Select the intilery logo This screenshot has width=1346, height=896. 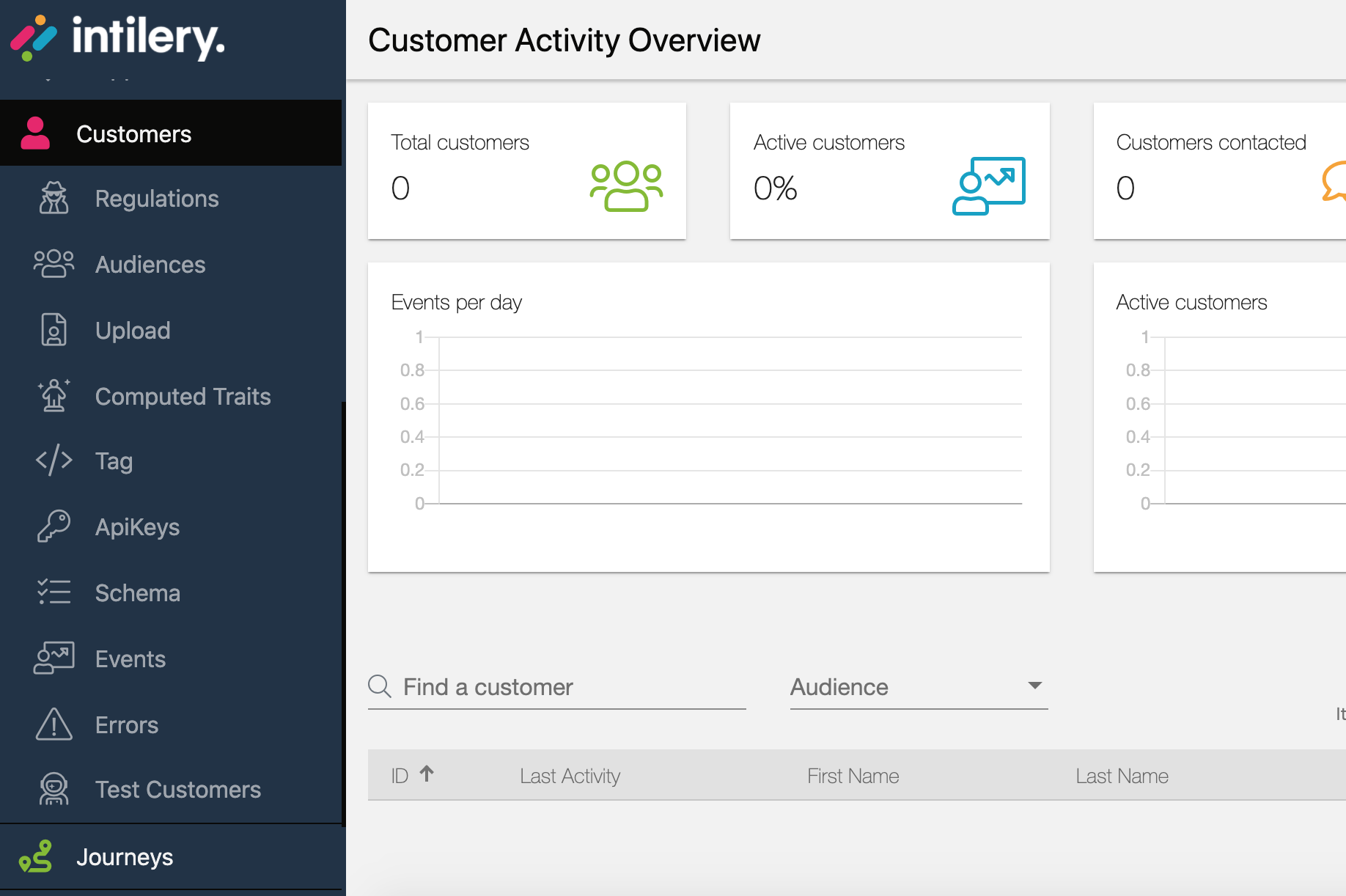tap(117, 38)
